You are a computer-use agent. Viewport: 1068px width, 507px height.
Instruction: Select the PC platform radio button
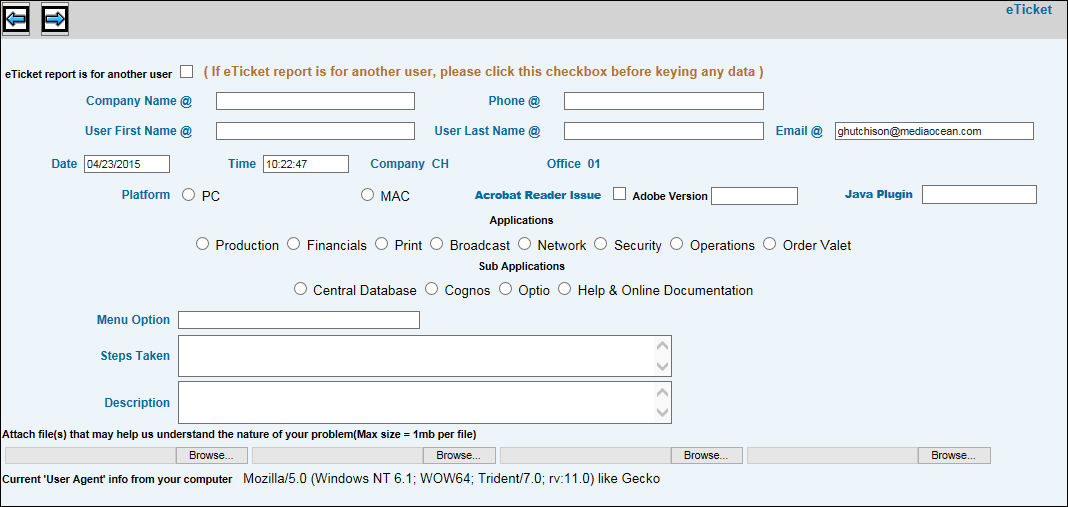[x=189, y=195]
